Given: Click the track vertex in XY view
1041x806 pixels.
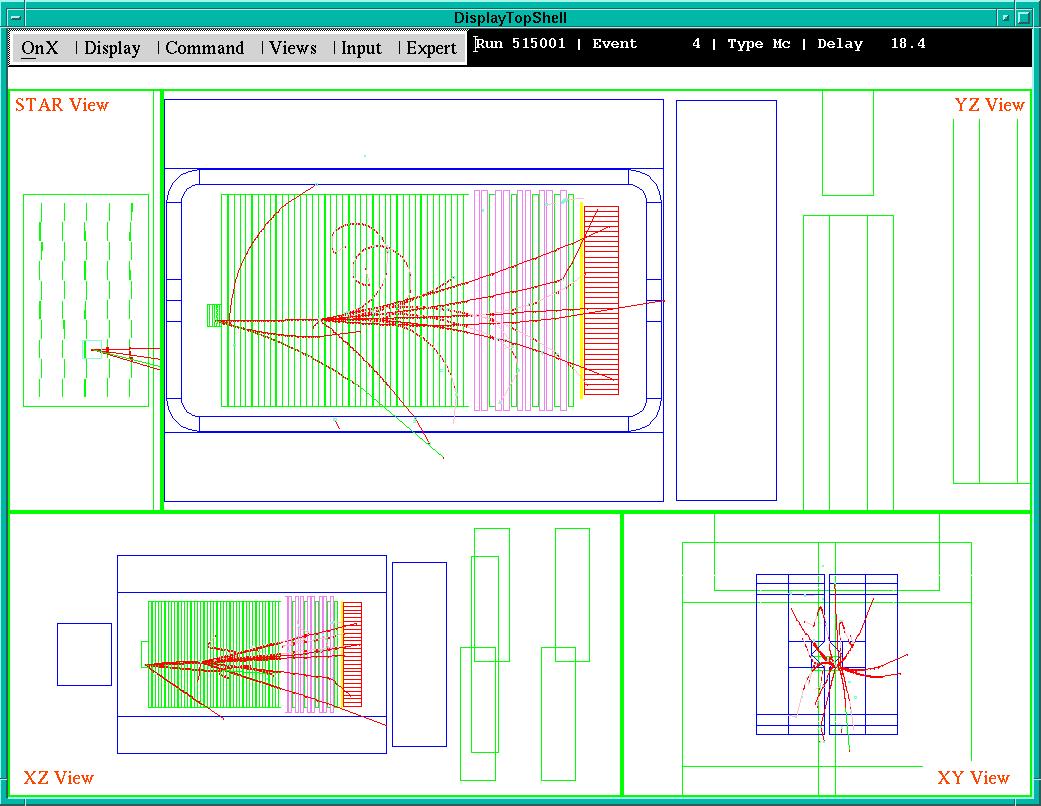Looking at the screenshot, I should click(836, 660).
